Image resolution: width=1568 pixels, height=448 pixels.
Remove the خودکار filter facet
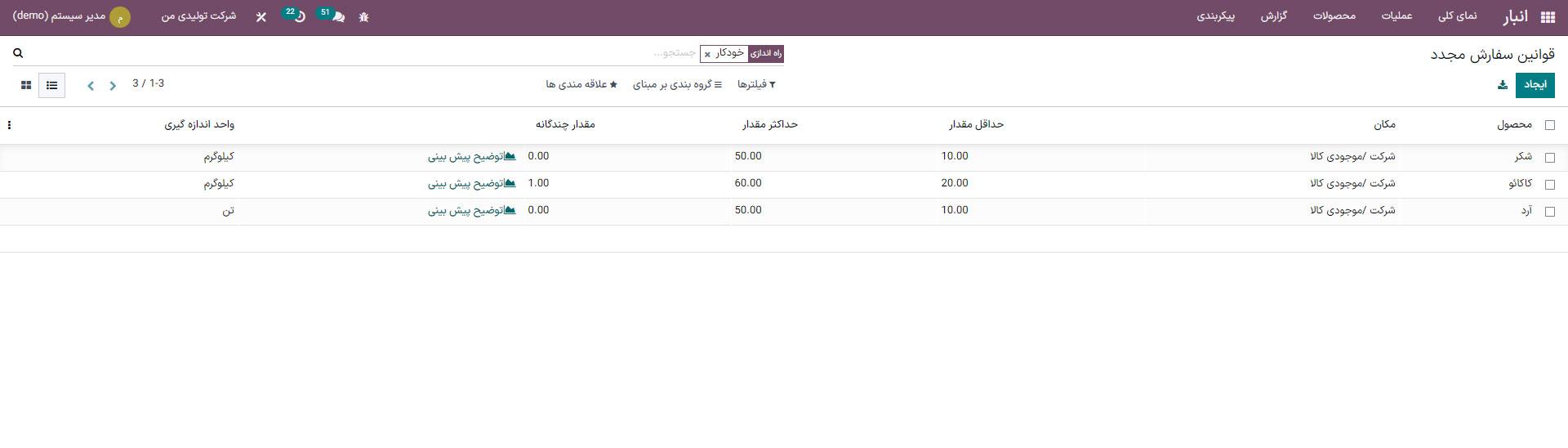pos(707,54)
